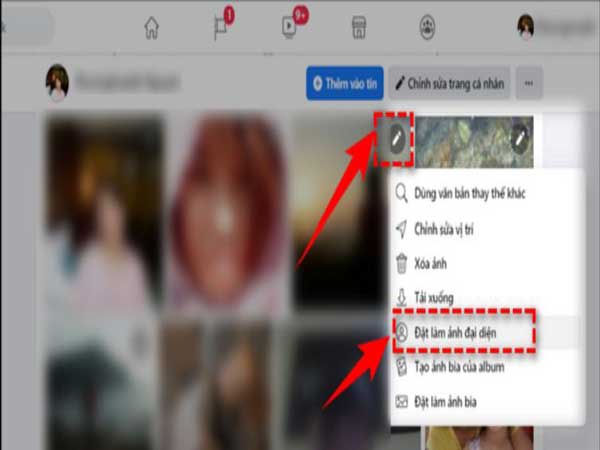Open the Marketplace store icon
Image resolution: width=600 pixels, height=450 pixels.
(x=359, y=28)
